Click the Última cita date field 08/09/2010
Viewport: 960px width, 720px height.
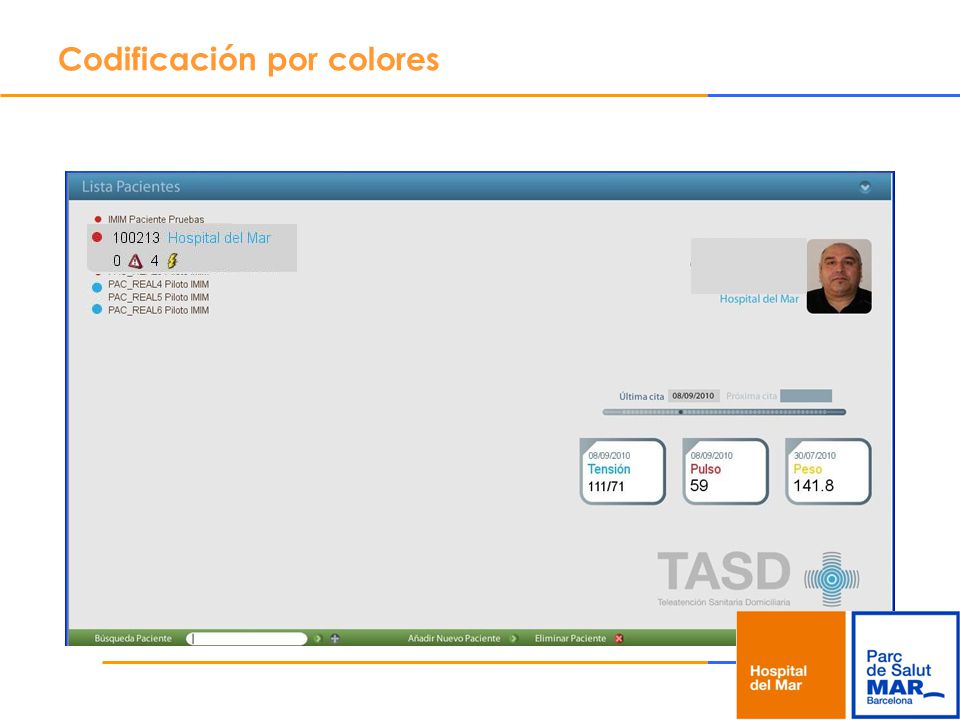coord(694,396)
